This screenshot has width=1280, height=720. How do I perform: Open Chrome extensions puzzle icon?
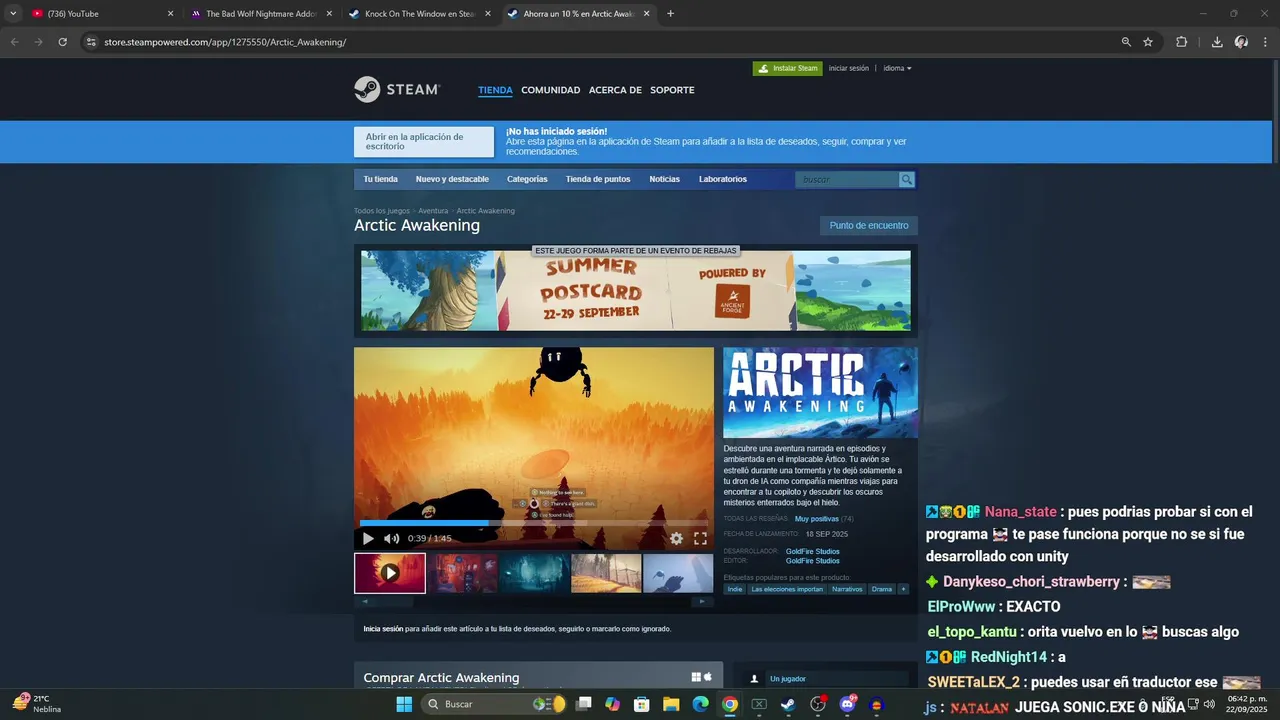click(x=1182, y=42)
